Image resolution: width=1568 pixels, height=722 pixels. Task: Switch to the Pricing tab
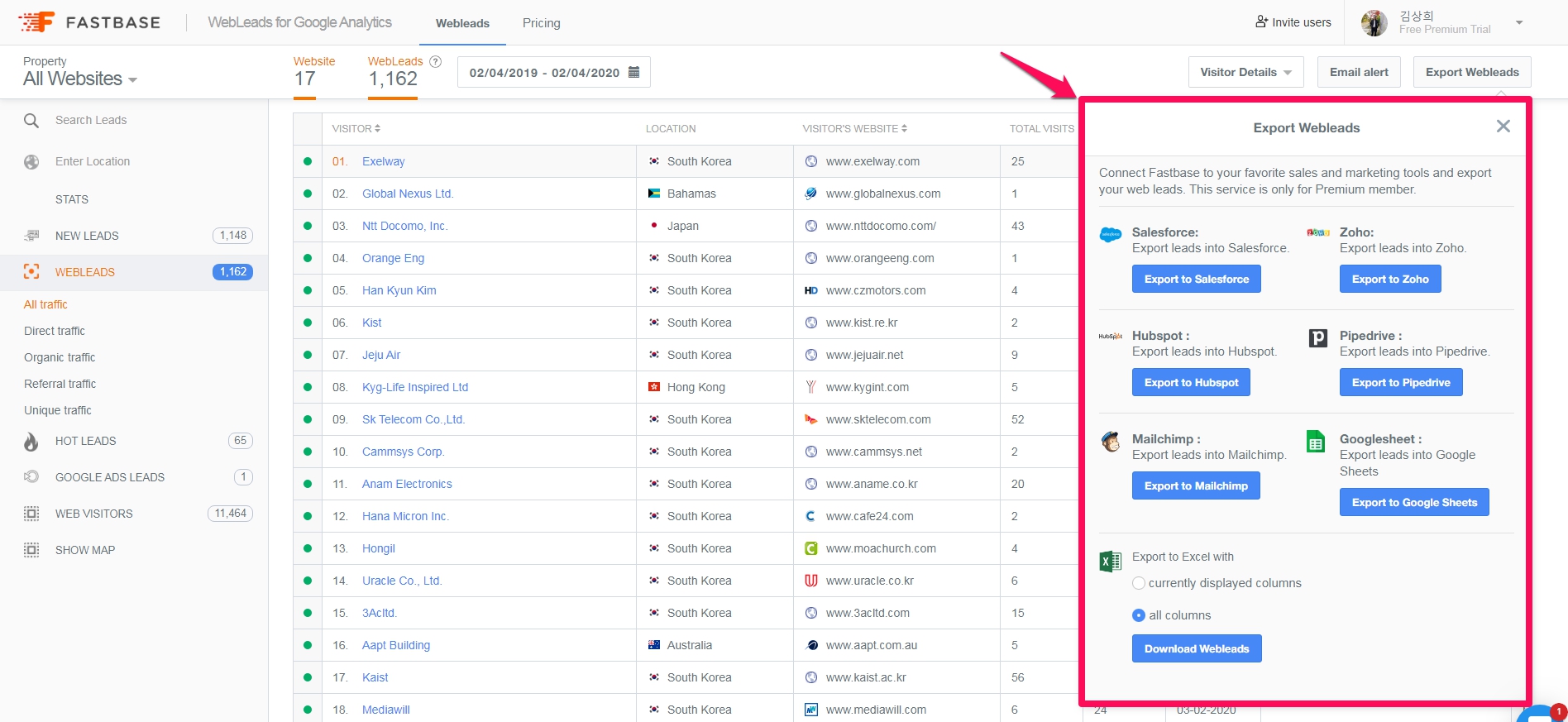click(x=541, y=23)
